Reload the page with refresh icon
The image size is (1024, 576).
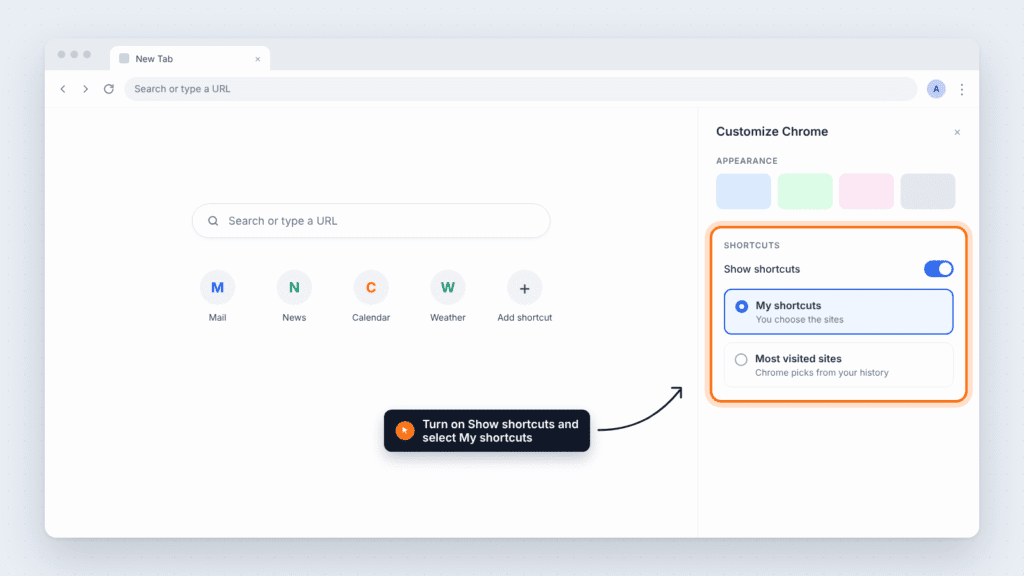[x=109, y=89]
